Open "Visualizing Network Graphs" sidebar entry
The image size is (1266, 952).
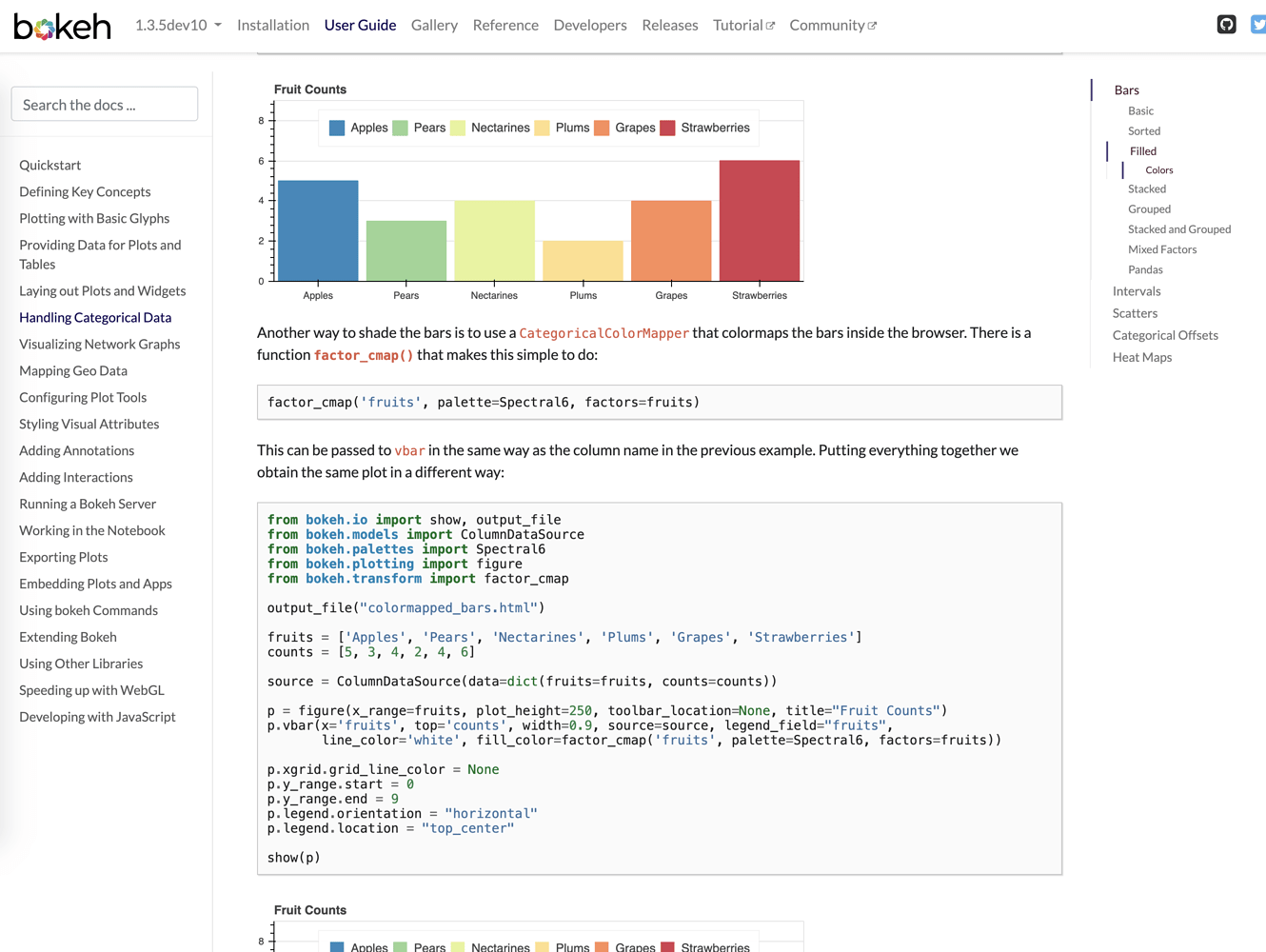(x=99, y=344)
